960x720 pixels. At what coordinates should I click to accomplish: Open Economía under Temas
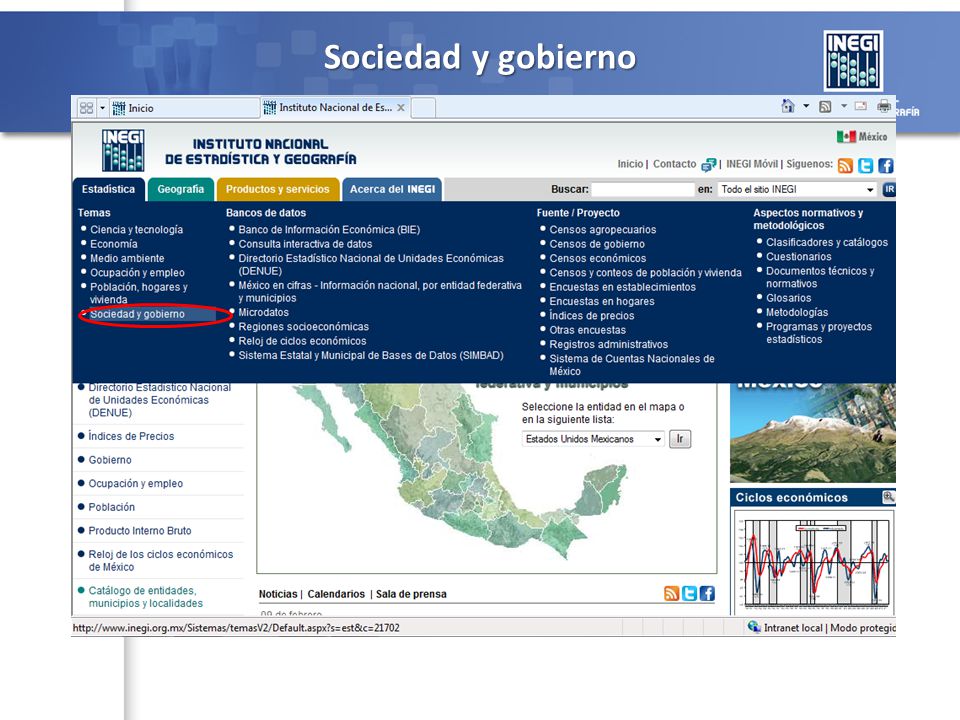click(x=114, y=244)
